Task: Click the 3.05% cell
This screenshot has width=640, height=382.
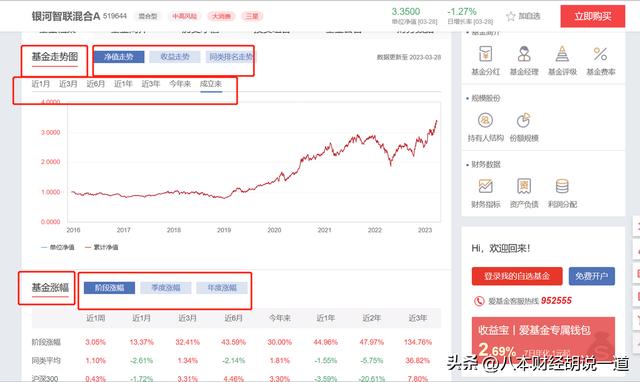Action: pyautogui.click(x=96, y=342)
